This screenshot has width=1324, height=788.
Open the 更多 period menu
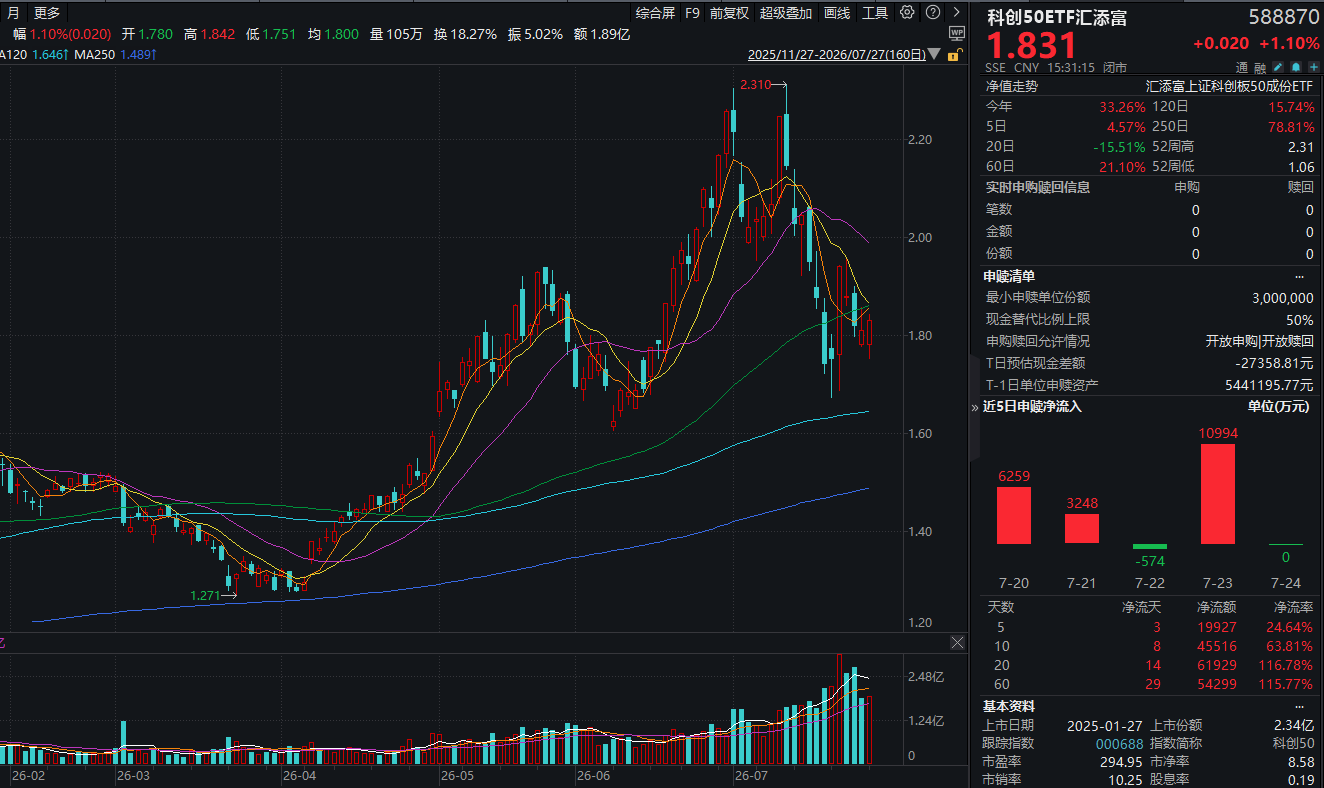pyautogui.click(x=46, y=13)
